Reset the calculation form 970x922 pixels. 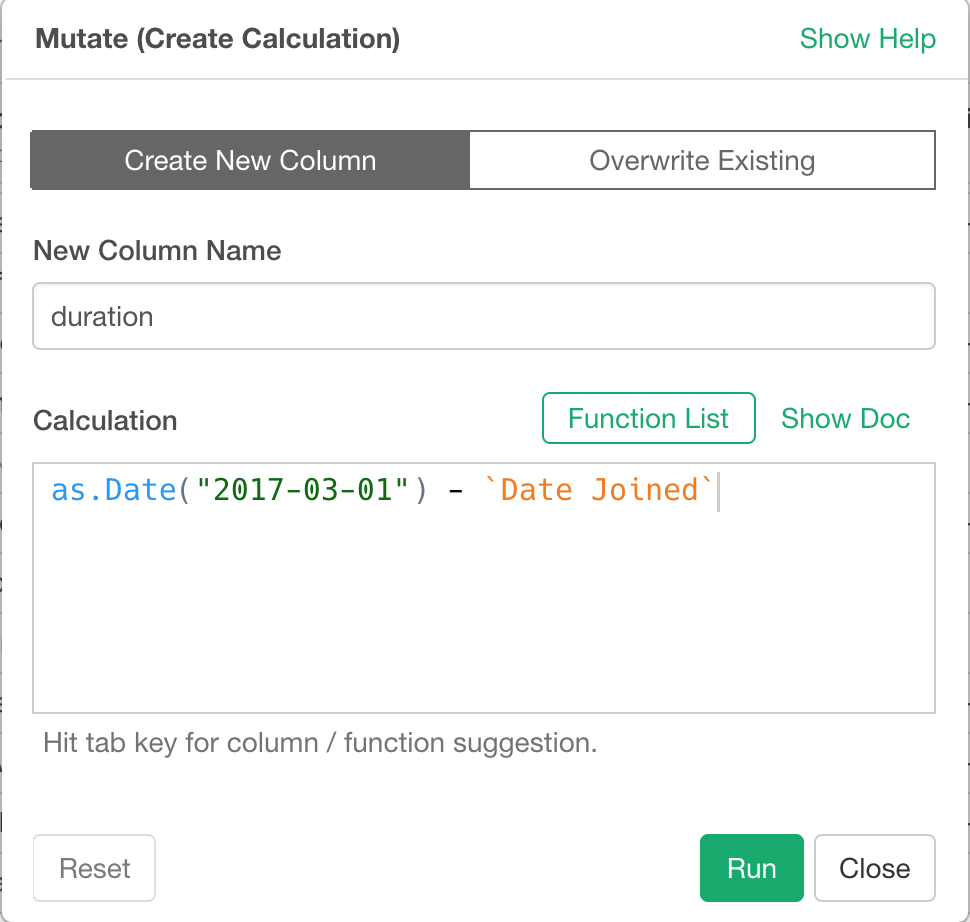(x=94, y=867)
